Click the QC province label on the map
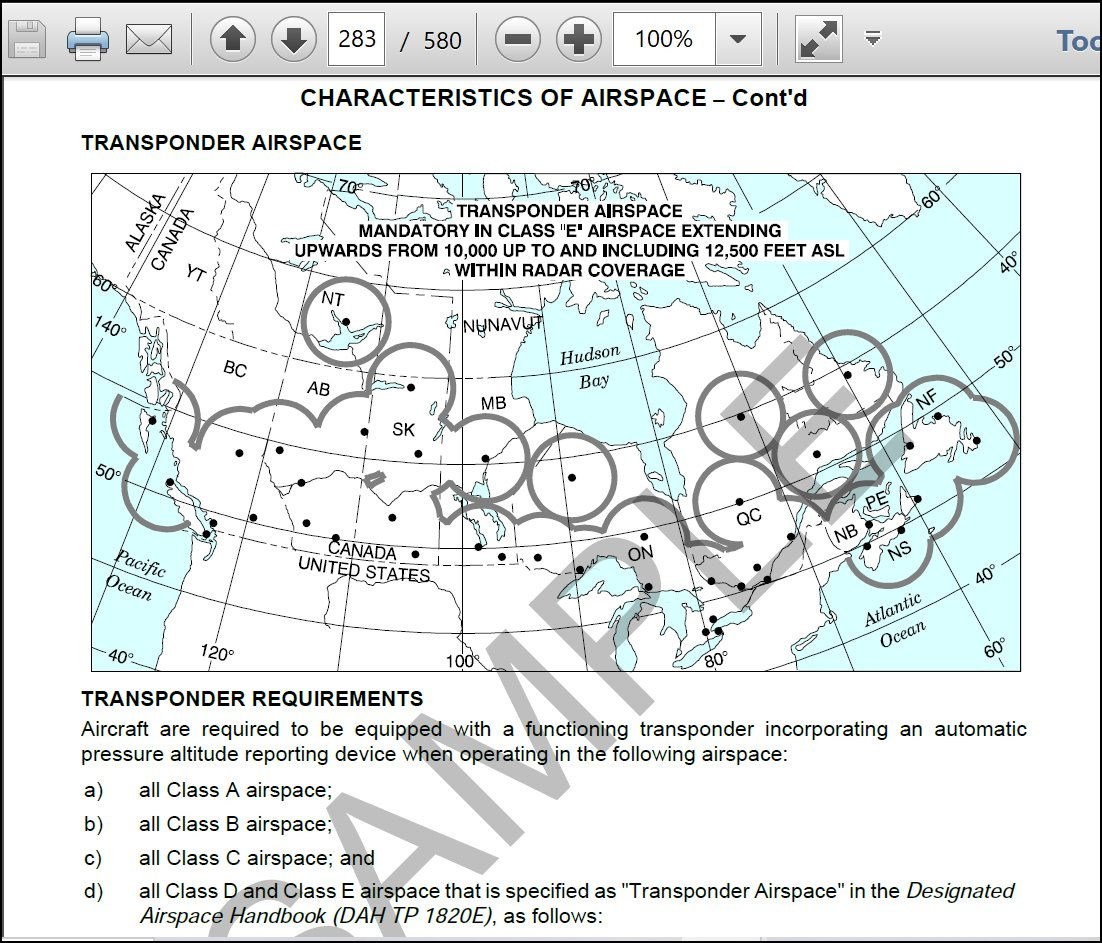 [748, 517]
